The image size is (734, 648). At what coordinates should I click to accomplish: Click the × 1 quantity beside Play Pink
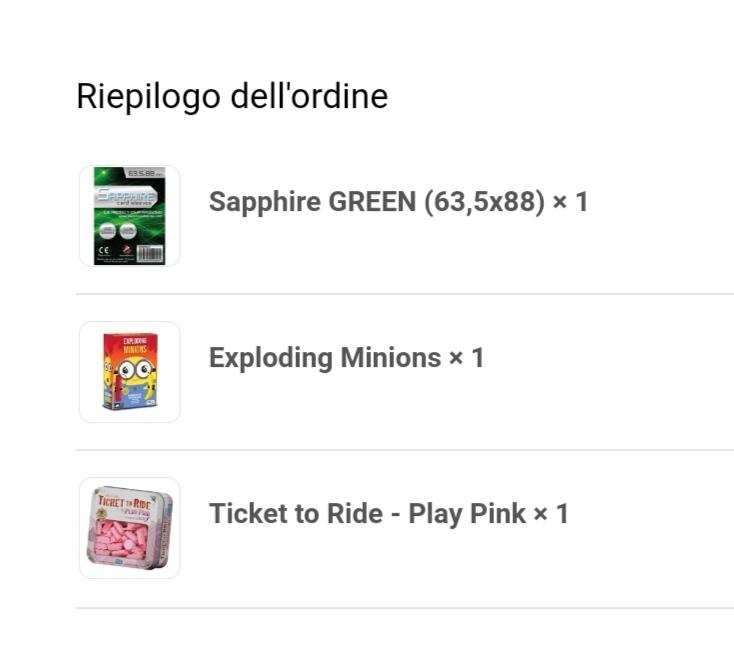[551, 514]
